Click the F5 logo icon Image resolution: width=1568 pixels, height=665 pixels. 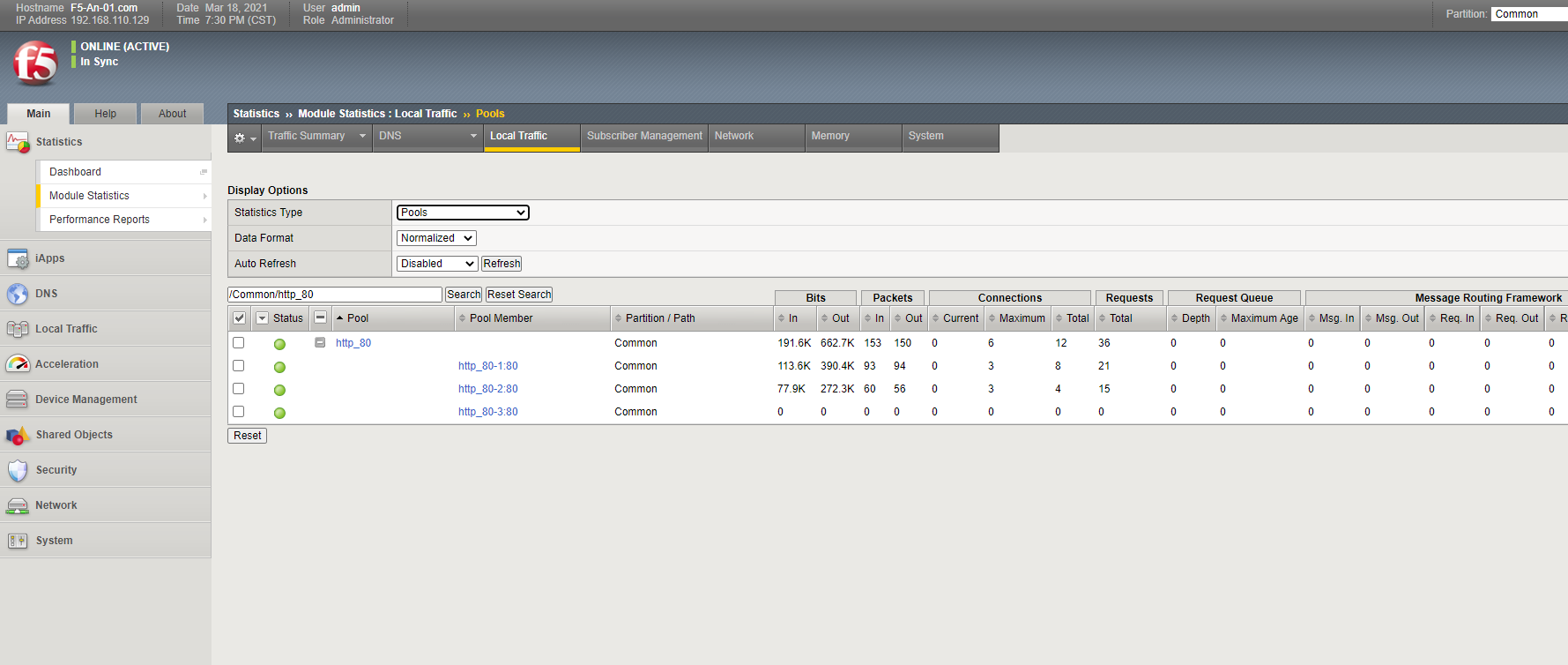pyautogui.click(x=35, y=63)
